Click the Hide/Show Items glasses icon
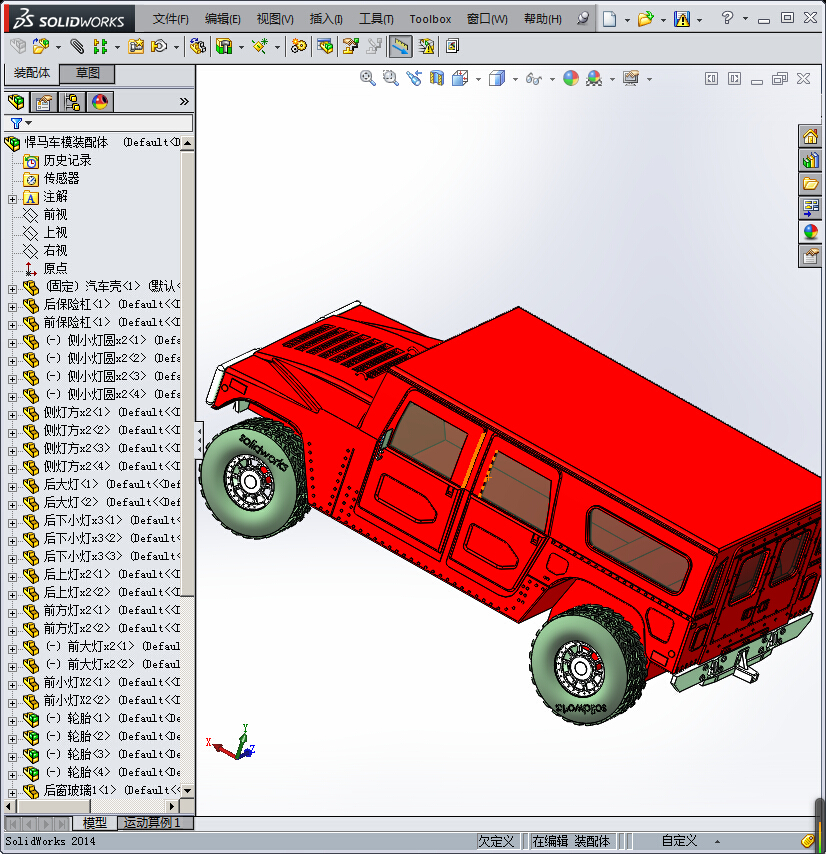This screenshot has width=826, height=854. point(534,79)
